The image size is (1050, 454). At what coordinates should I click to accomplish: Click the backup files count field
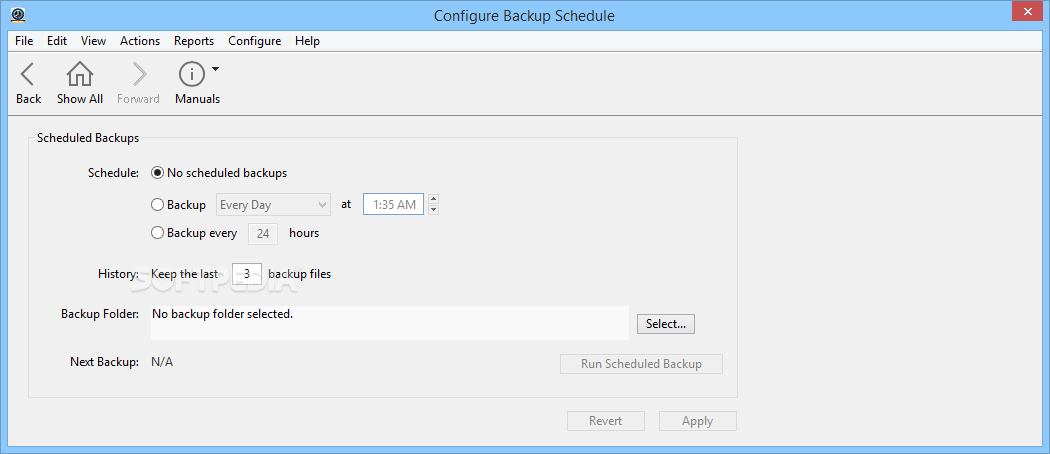tap(247, 274)
